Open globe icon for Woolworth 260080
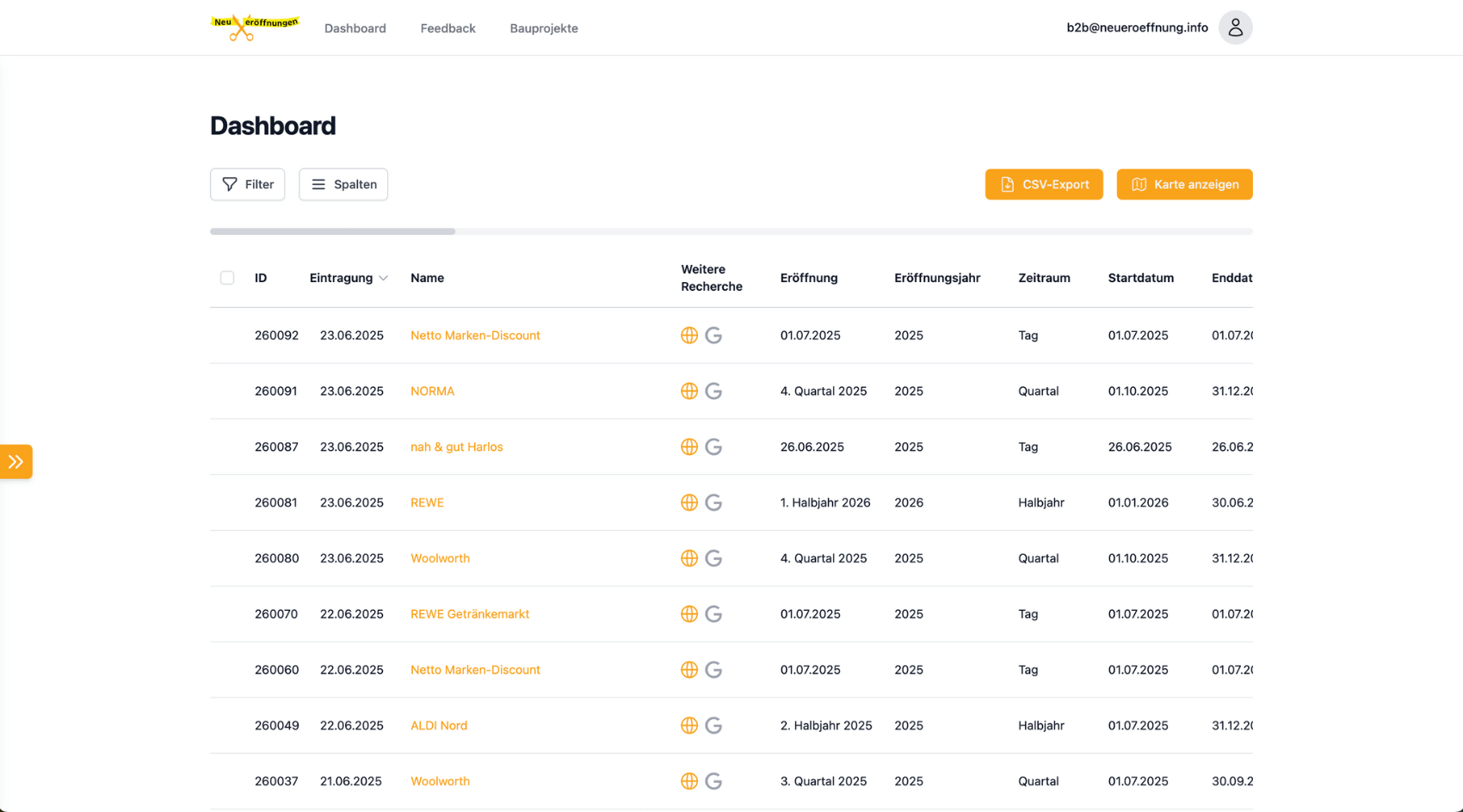This screenshot has width=1463, height=812. (689, 558)
